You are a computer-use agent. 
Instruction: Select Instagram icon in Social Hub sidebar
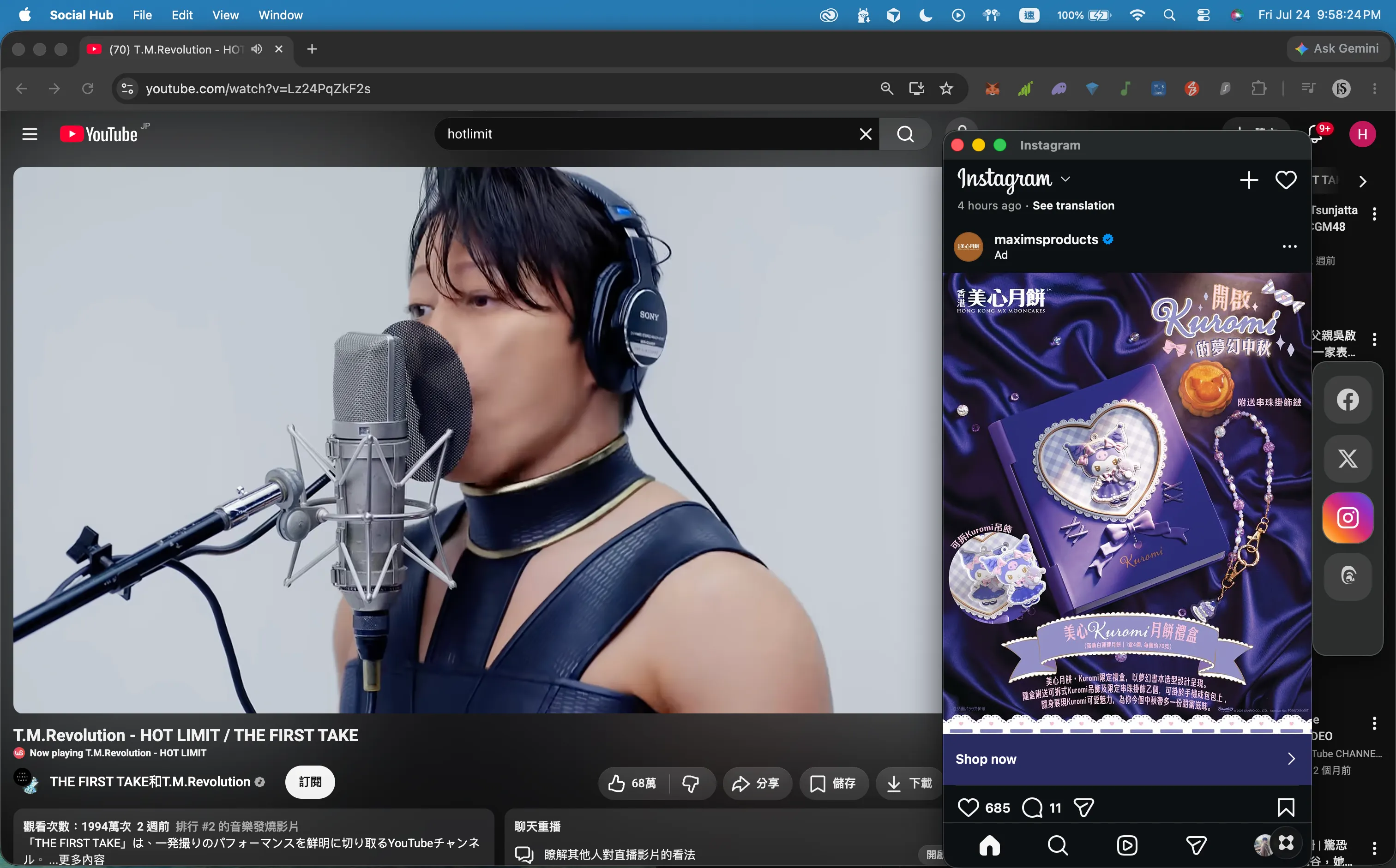(1348, 518)
